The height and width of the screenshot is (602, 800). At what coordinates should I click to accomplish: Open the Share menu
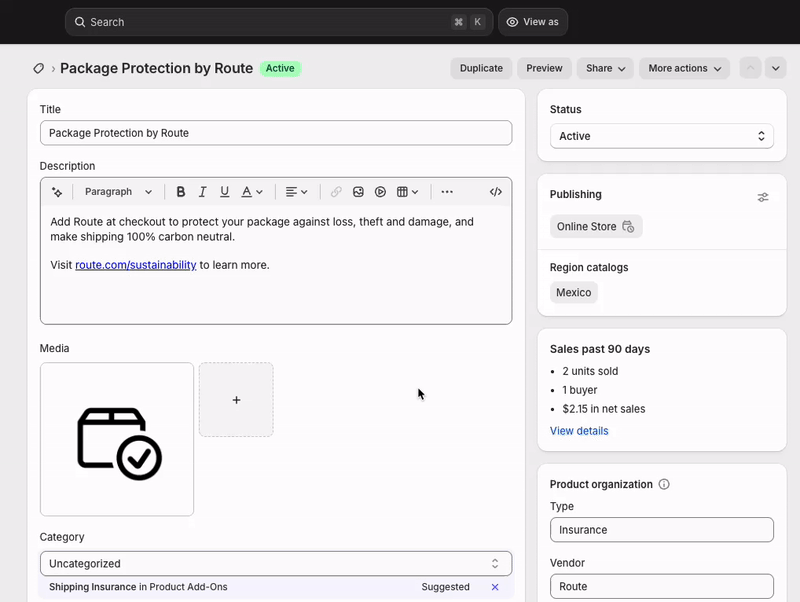tap(604, 68)
